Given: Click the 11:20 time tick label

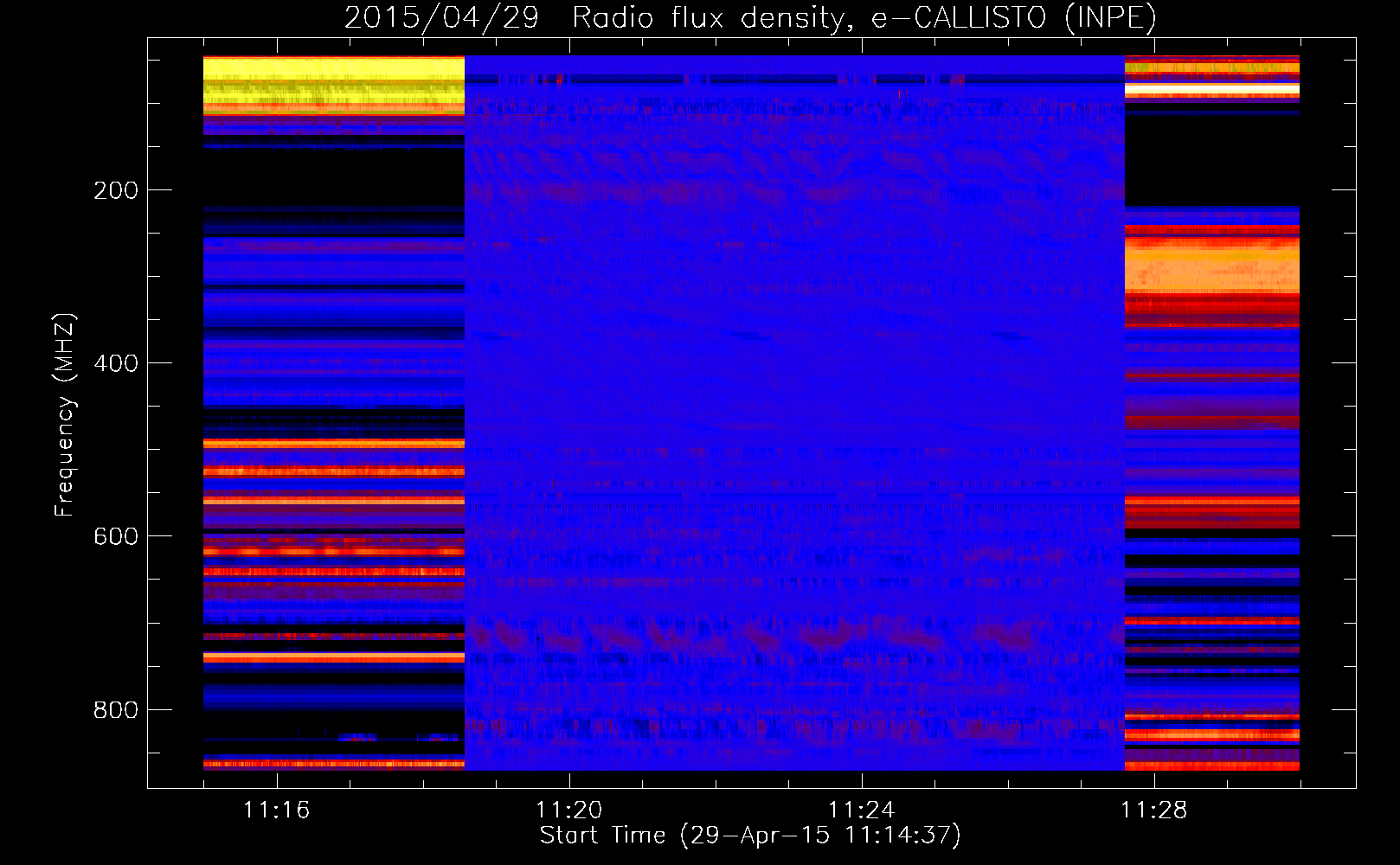Looking at the screenshot, I should 568,810.
